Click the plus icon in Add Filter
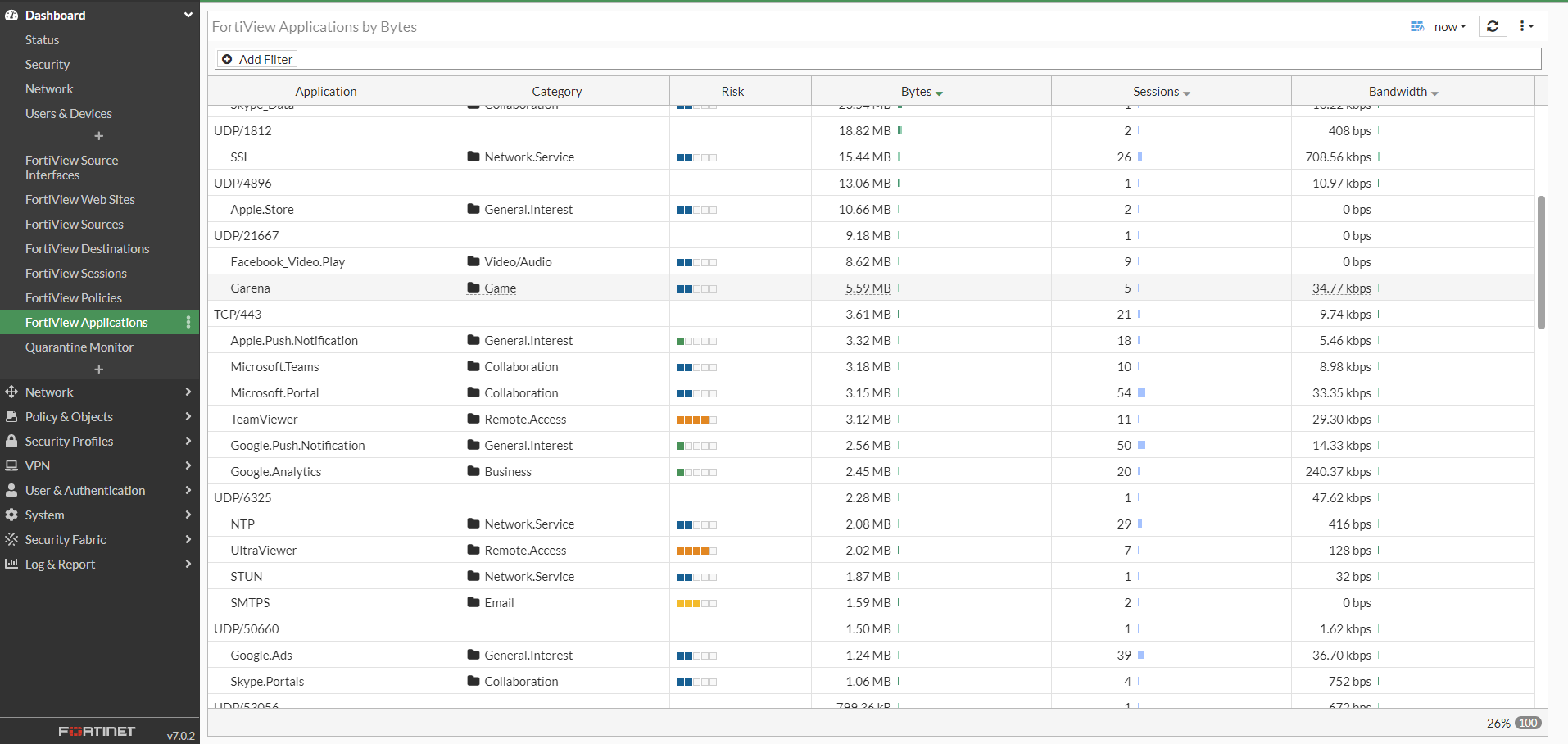1568x744 pixels. click(227, 59)
